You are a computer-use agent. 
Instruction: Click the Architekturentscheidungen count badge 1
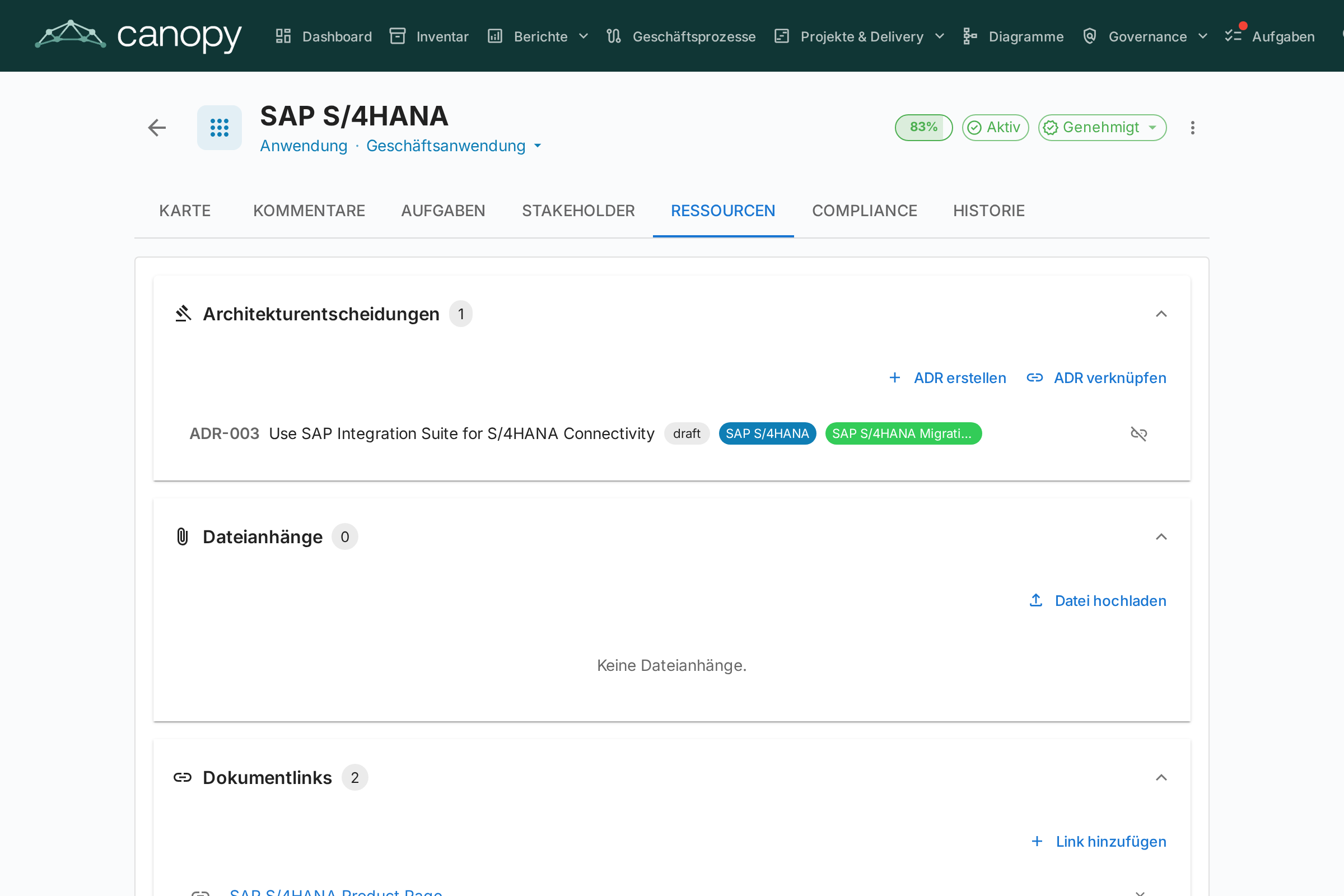coord(460,314)
